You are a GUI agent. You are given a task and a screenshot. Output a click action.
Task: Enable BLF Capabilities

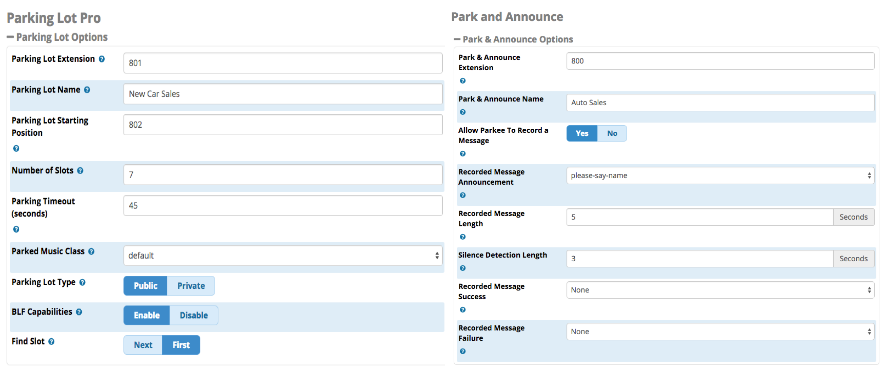[x=147, y=315]
